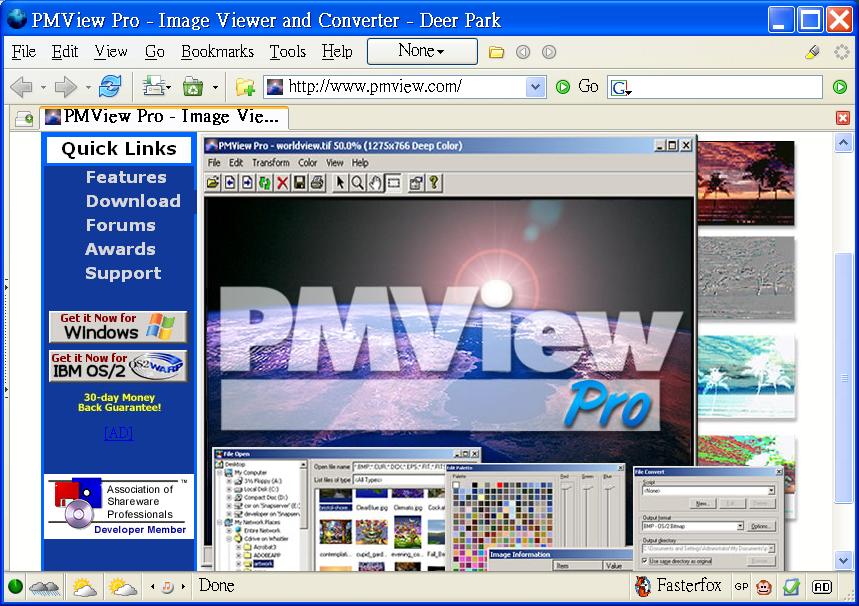Click the music note icon in the status bar
The image size is (859, 606).
coord(168,587)
